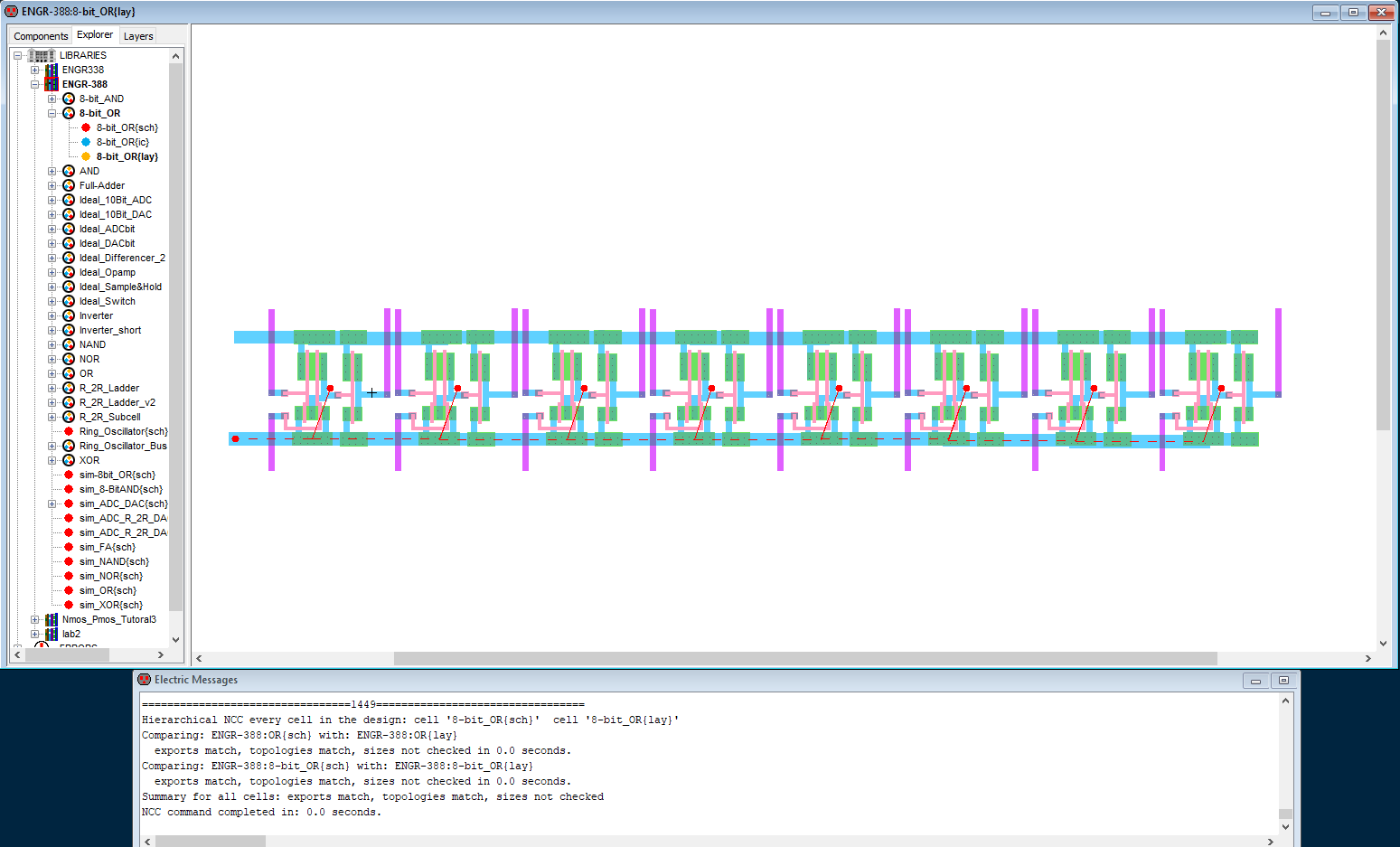Select Inverter_short tree item
This screenshot has width=1400, height=847.
point(110,330)
